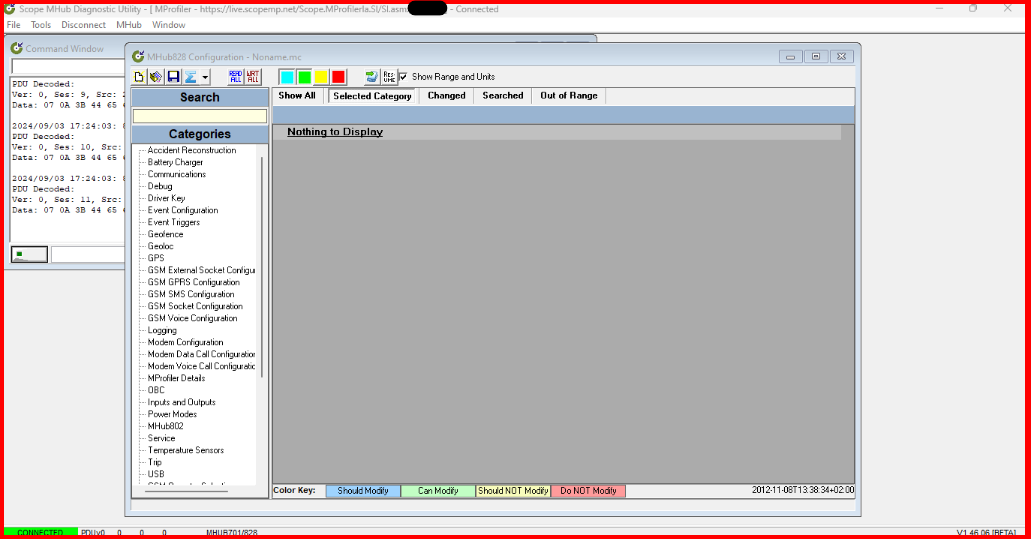Open the Disconnect menu
The height and width of the screenshot is (539, 1031).
(84, 25)
